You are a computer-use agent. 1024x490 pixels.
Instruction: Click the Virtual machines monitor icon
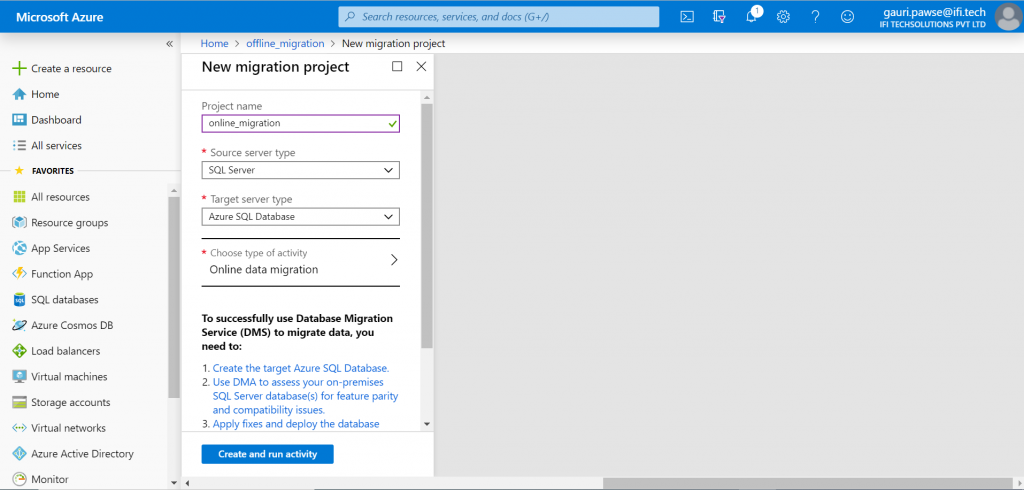19,377
